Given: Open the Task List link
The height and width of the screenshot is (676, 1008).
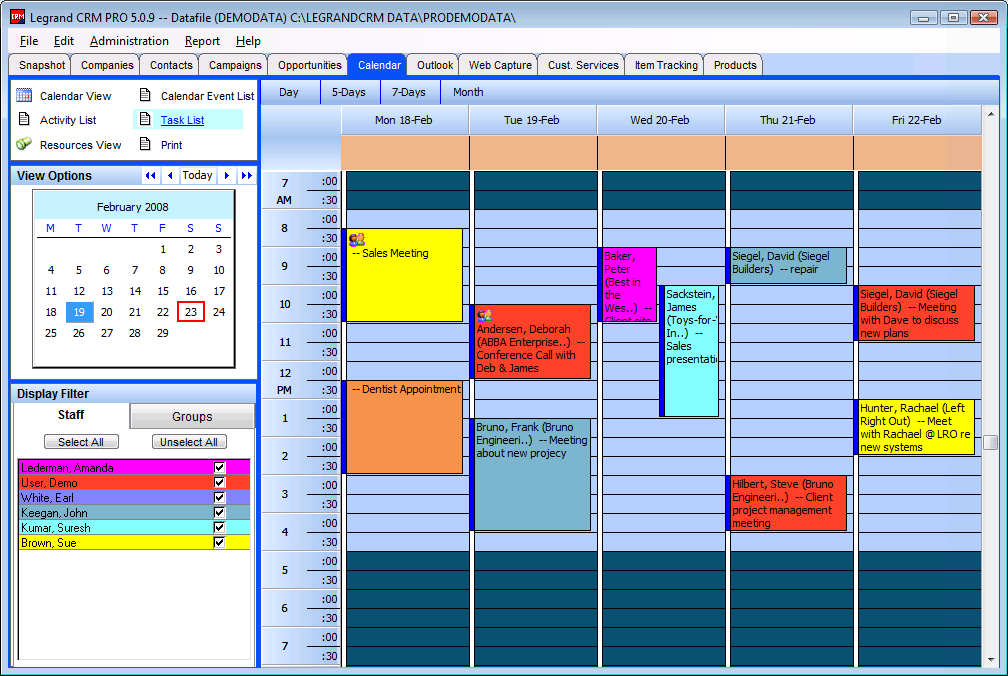Looking at the screenshot, I should [183, 120].
